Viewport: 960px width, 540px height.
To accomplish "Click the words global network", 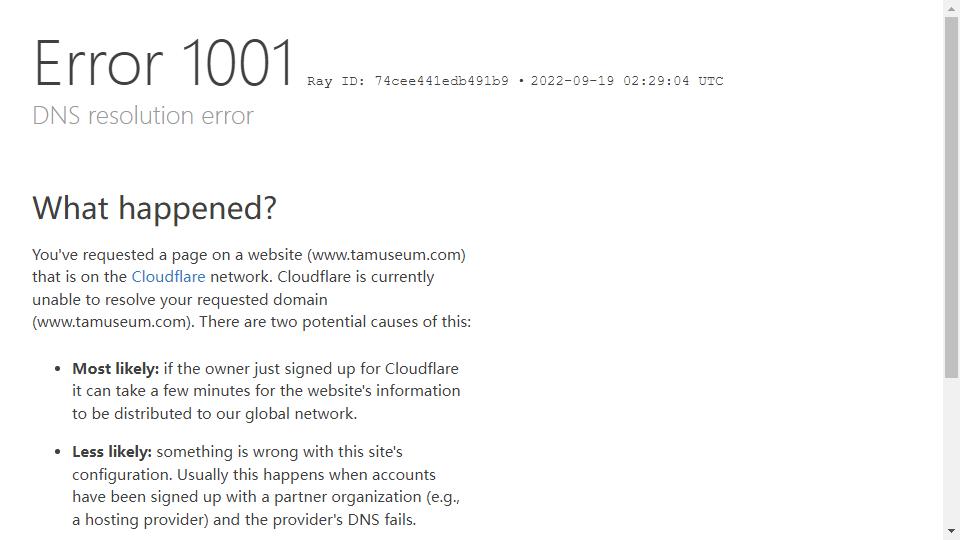I will (301, 414).
